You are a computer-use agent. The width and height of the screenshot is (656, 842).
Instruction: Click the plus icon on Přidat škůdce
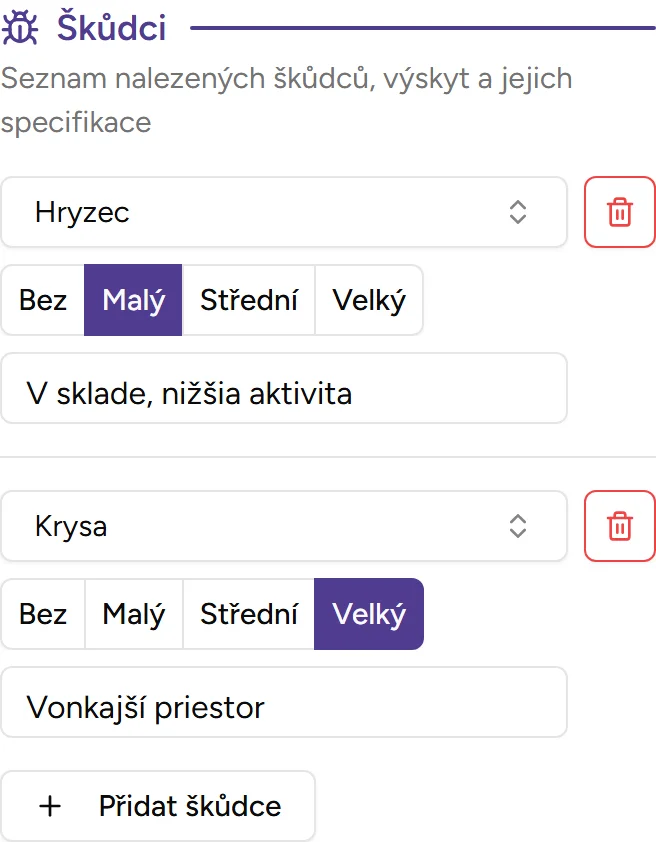(x=49, y=806)
